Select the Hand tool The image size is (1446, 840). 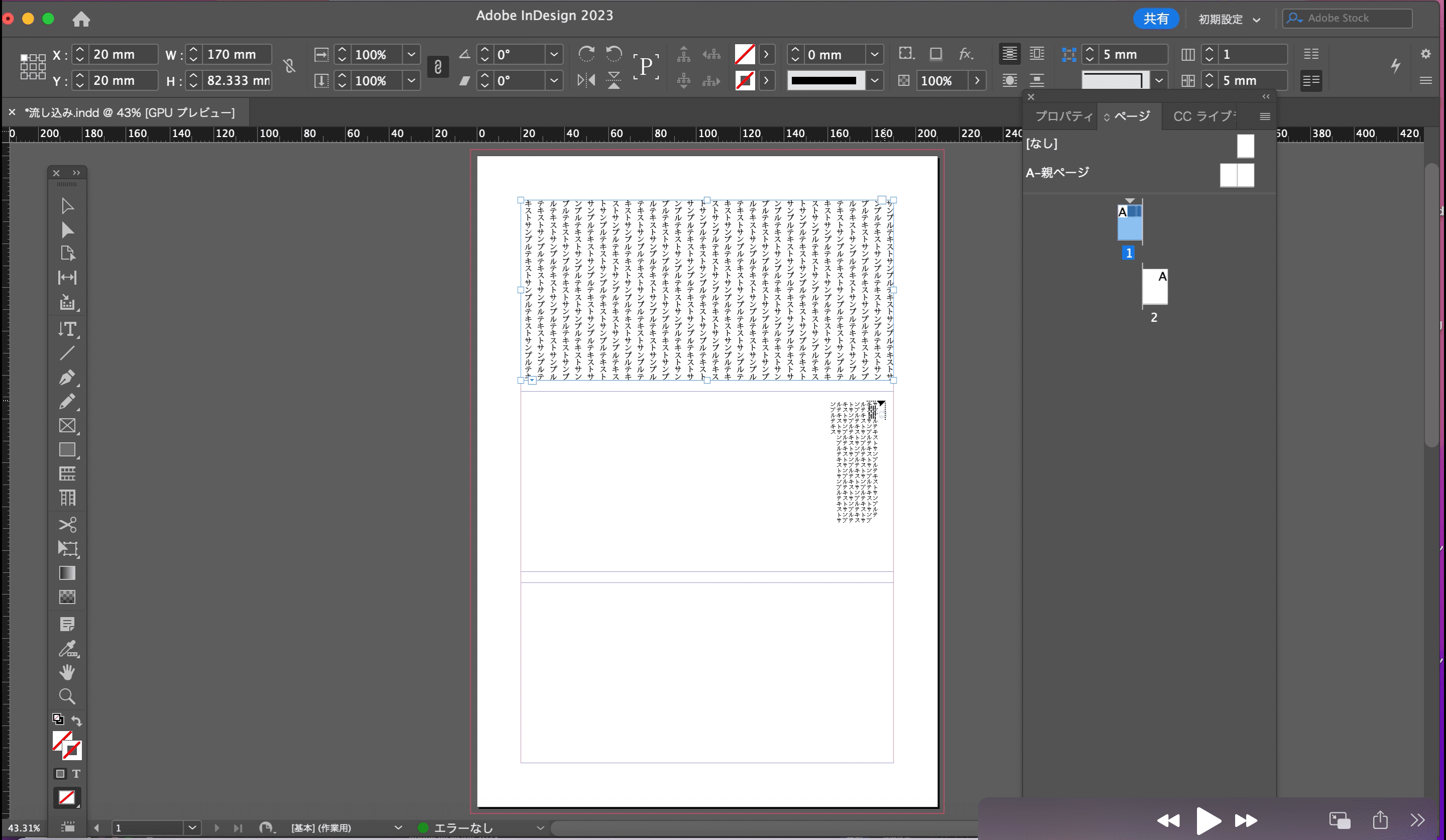[67, 672]
